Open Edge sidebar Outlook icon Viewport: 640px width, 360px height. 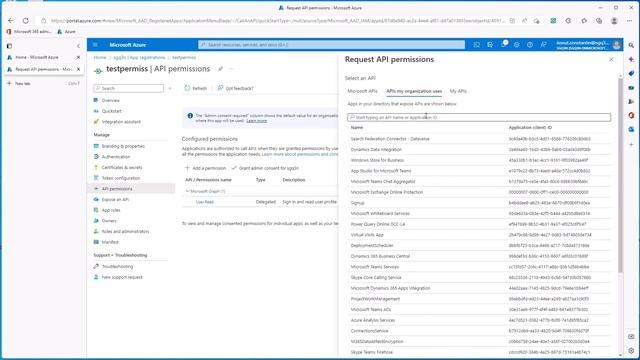point(631,129)
